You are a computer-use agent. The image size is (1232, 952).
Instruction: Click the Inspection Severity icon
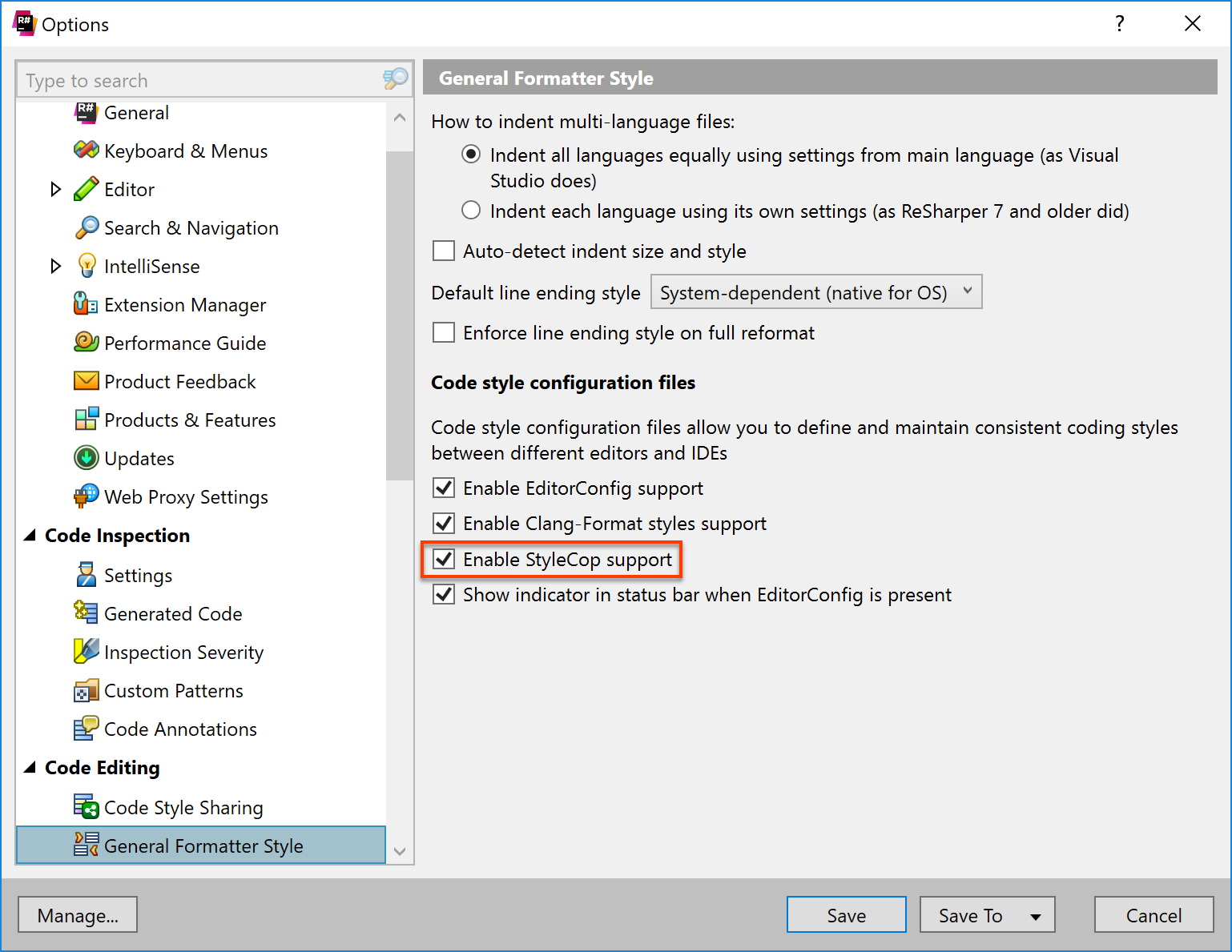[87, 652]
